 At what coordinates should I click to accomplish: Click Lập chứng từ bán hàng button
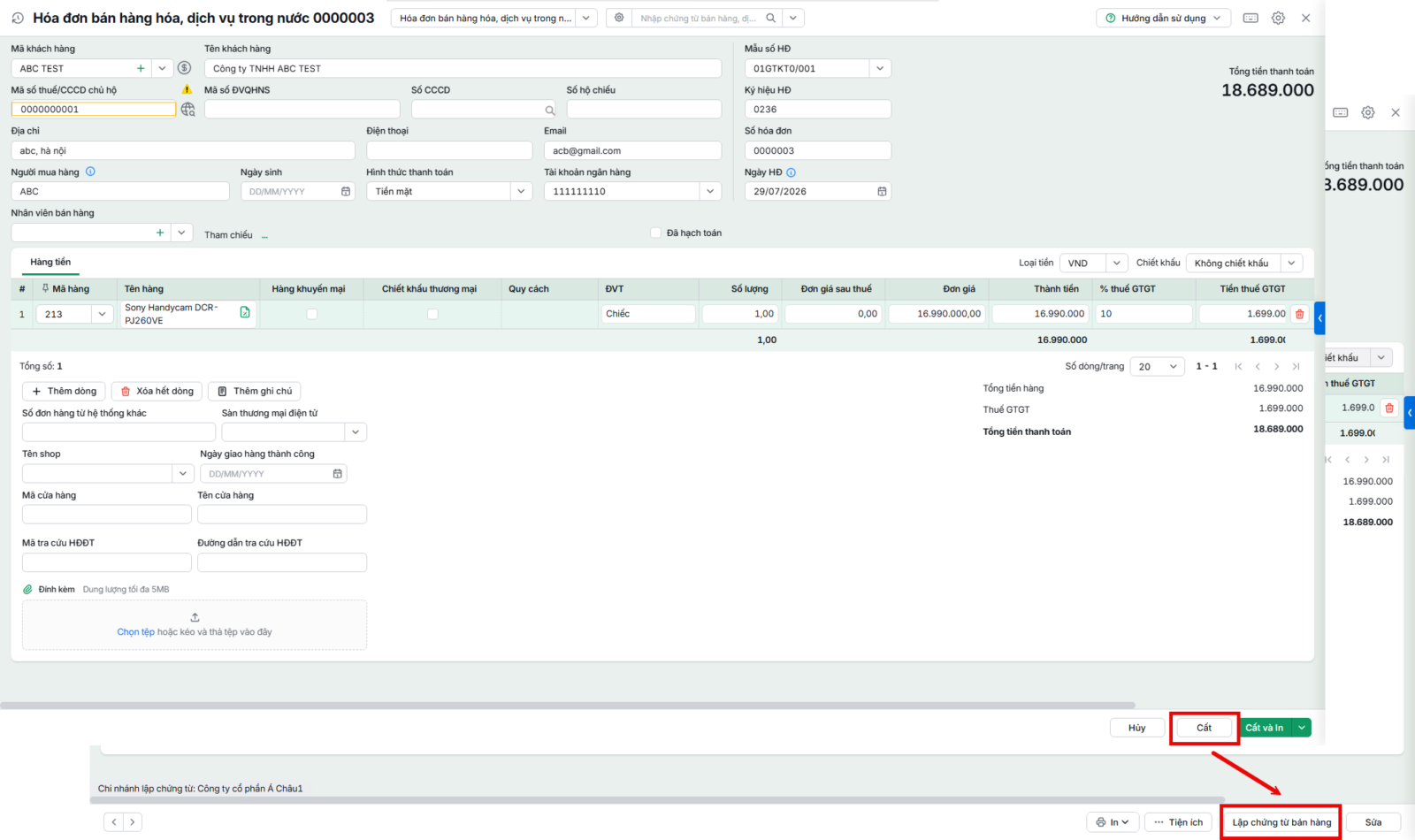pyautogui.click(x=1281, y=822)
